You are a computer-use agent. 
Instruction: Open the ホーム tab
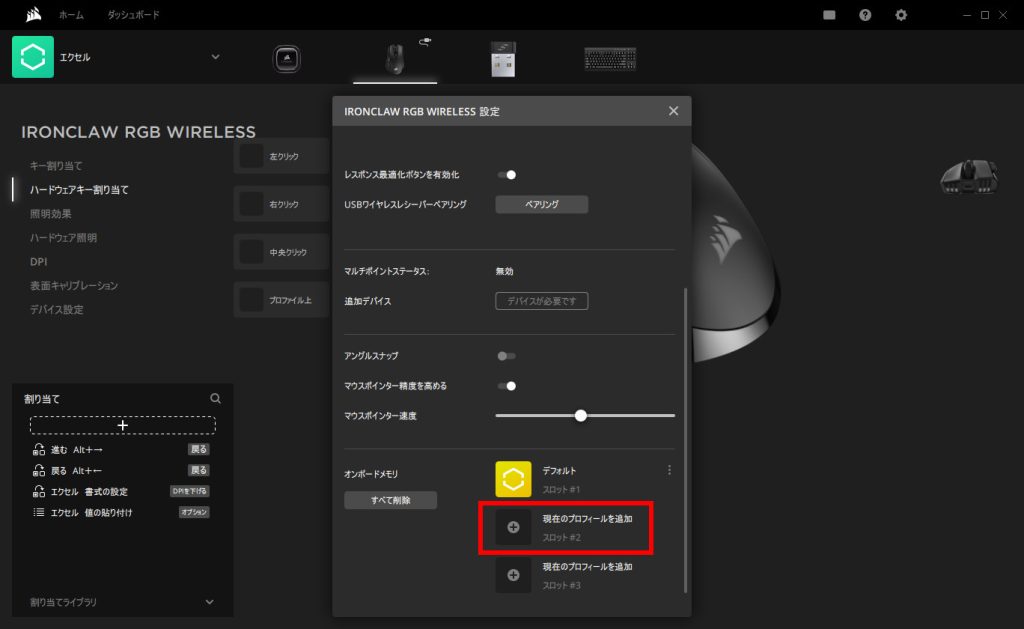coord(71,14)
